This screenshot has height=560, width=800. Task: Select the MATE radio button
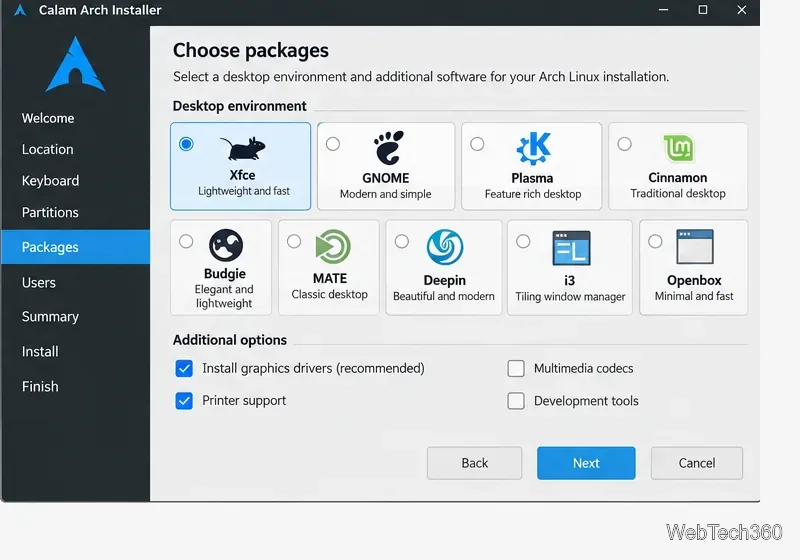click(x=294, y=241)
